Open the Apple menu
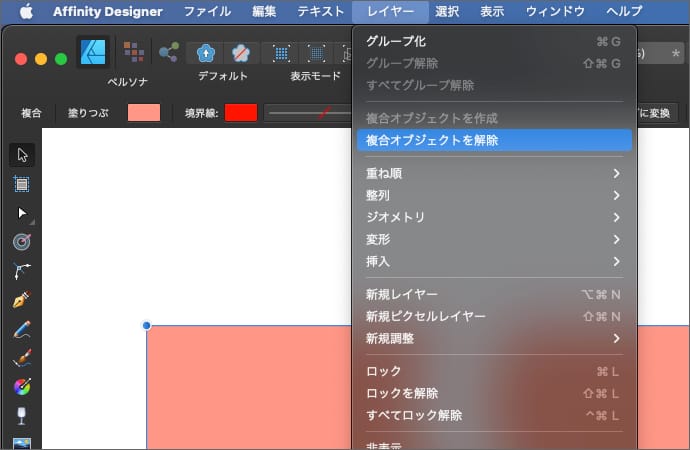The width and height of the screenshot is (690, 450). [x=26, y=12]
